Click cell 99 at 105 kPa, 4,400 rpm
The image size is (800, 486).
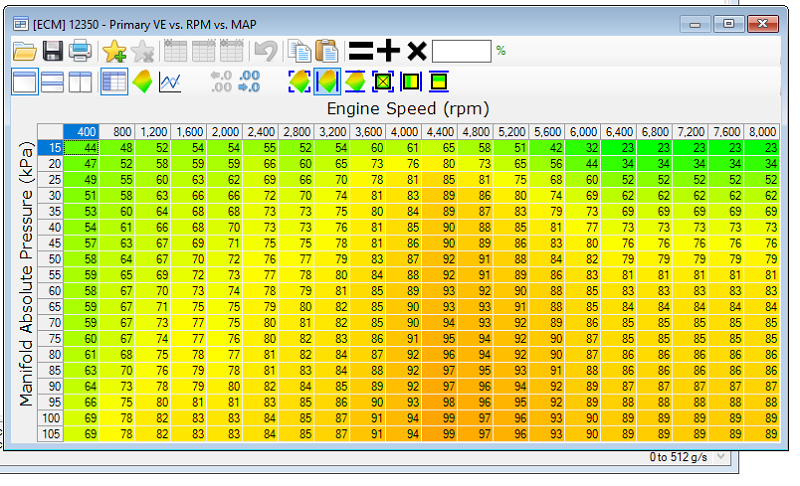pos(440,434)
